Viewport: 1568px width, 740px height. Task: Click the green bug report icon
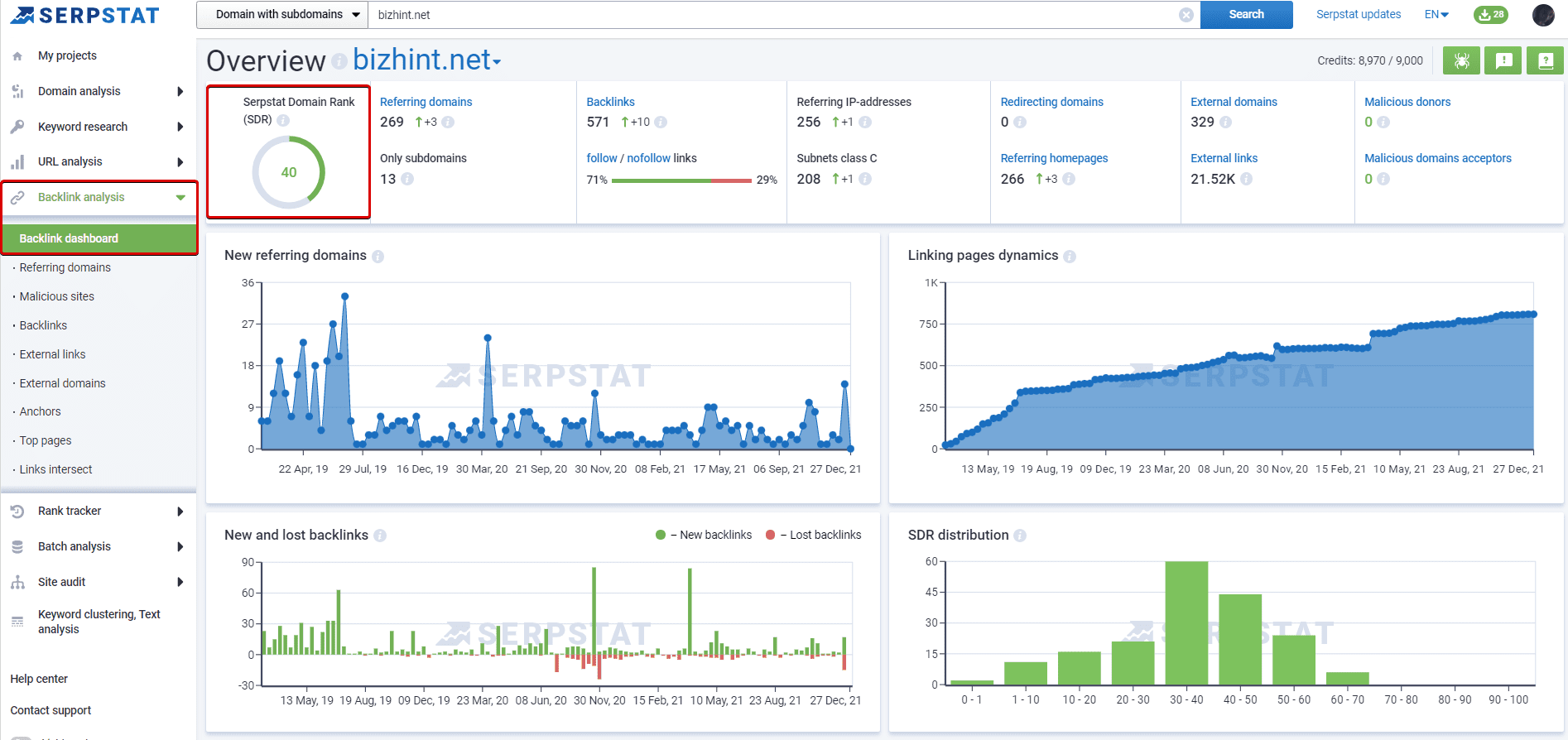pyautogui.click(x=1462, y=60)
